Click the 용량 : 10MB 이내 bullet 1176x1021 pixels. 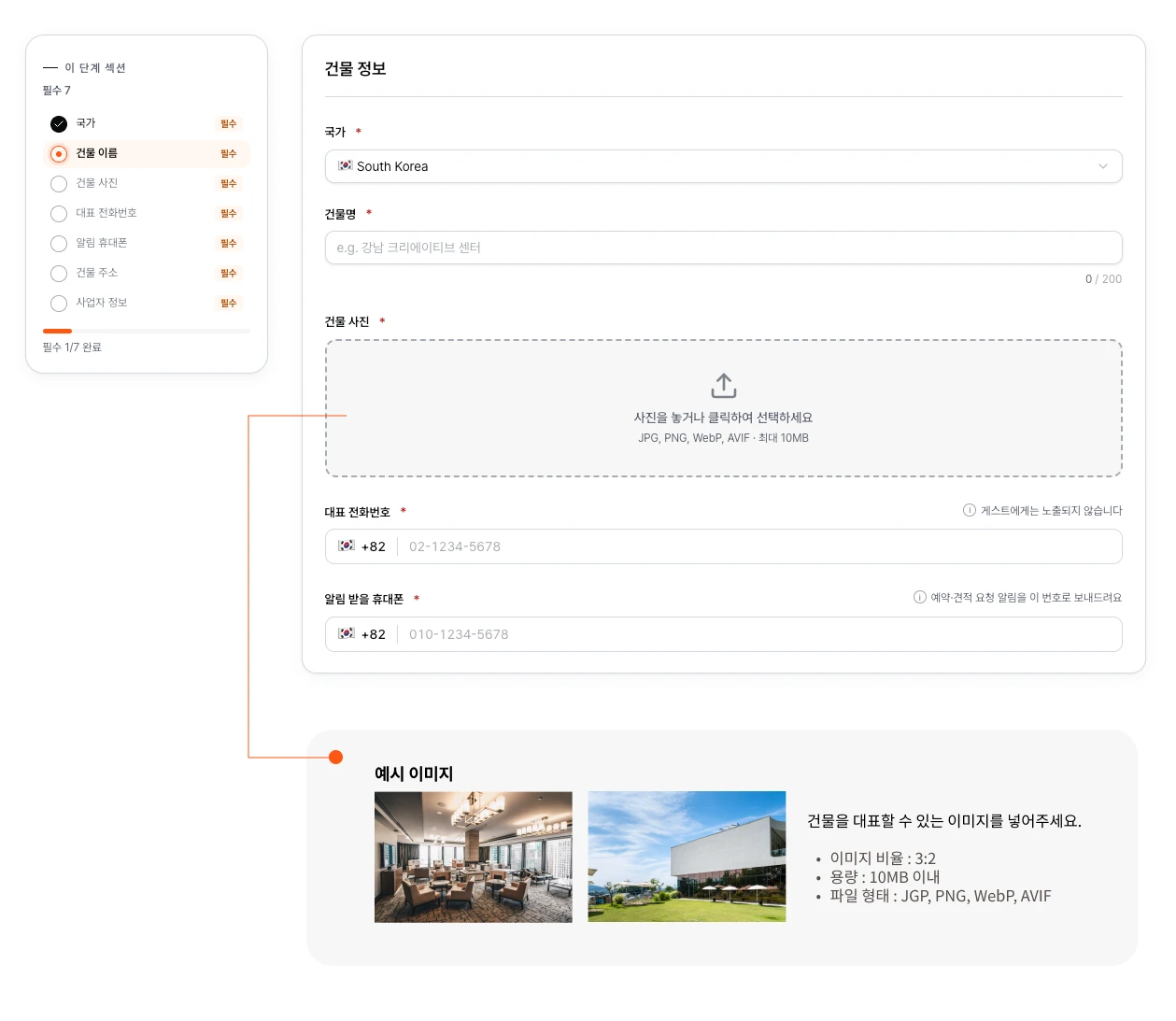(885, 877)
